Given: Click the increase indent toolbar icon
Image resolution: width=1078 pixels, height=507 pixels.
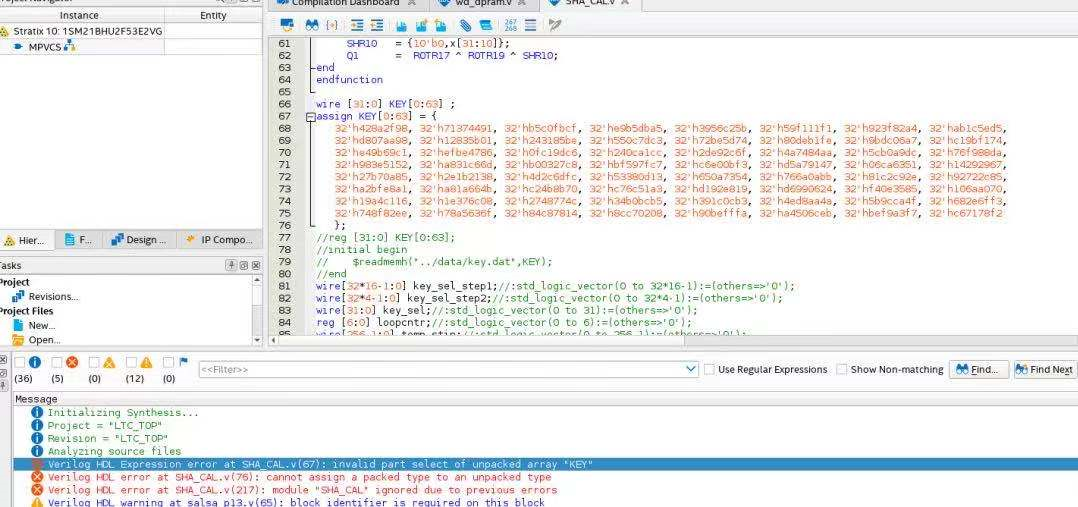Looking at the screenshot, I should (x=357, y=25).
